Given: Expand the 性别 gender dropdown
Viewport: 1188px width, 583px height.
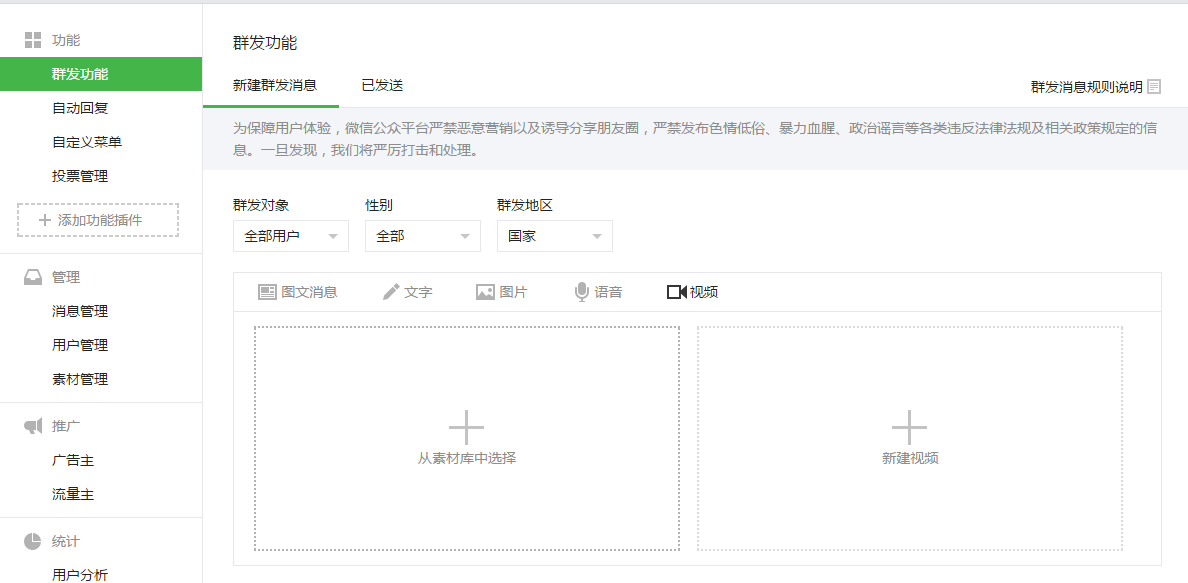Looking at the screenshot, I should tap(422, 236).
